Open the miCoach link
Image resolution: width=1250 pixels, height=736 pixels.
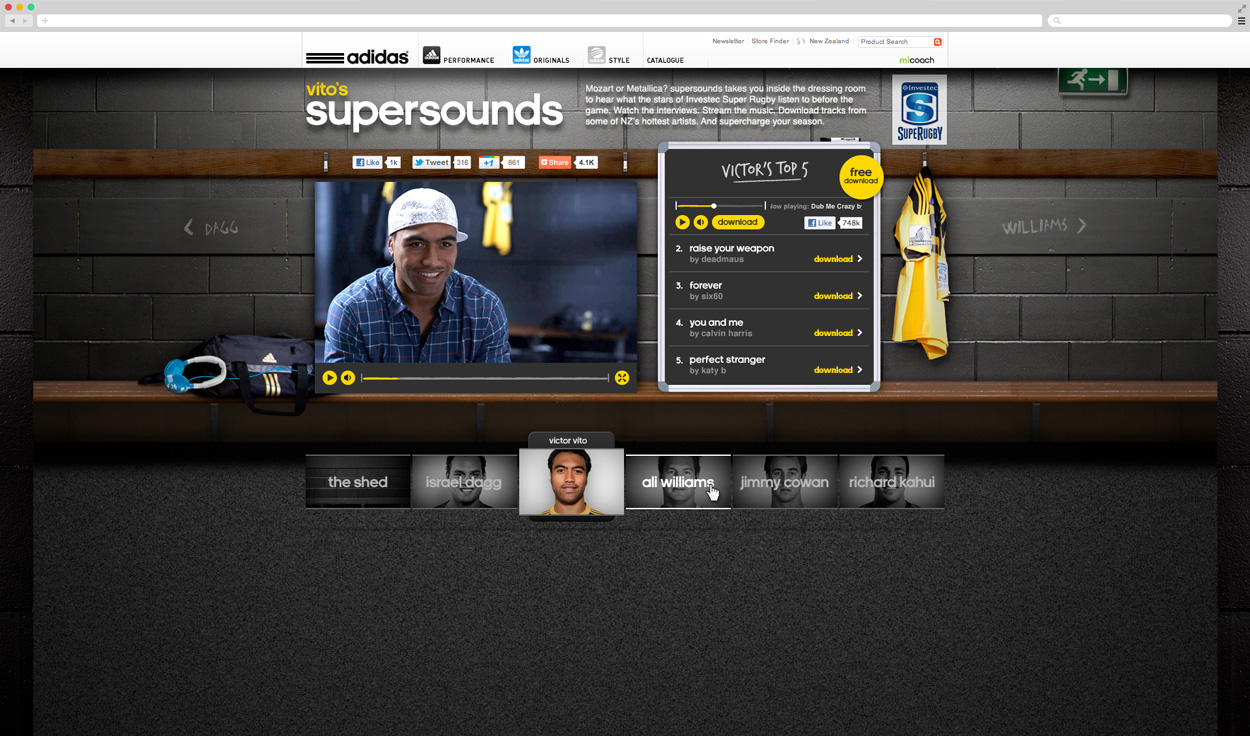[x=916, y=60]
